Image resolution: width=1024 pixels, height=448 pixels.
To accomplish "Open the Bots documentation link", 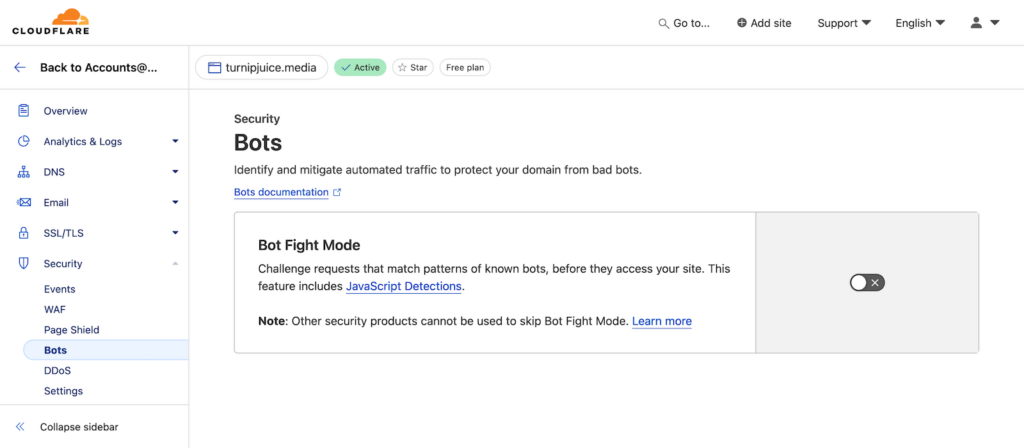I will [281, 192].
